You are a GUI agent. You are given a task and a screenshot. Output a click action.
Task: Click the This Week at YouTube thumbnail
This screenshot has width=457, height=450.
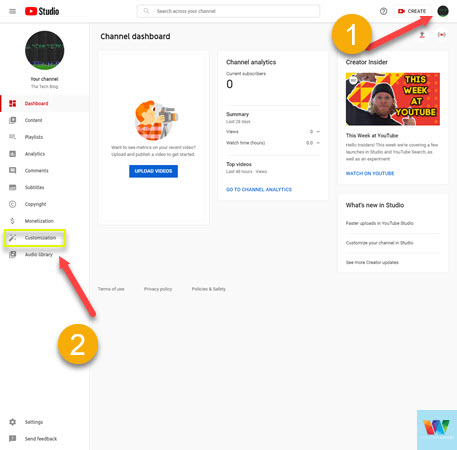point(393,99)
